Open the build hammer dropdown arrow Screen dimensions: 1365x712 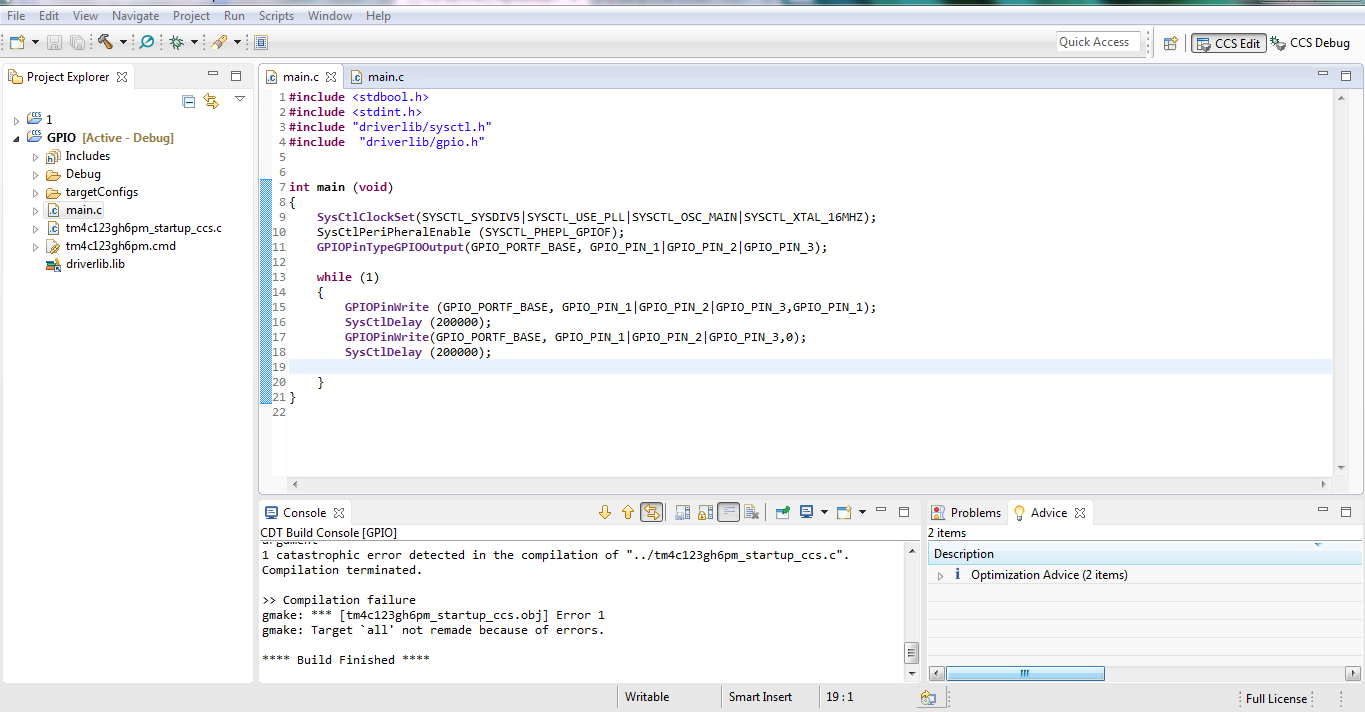click(123, 42)
